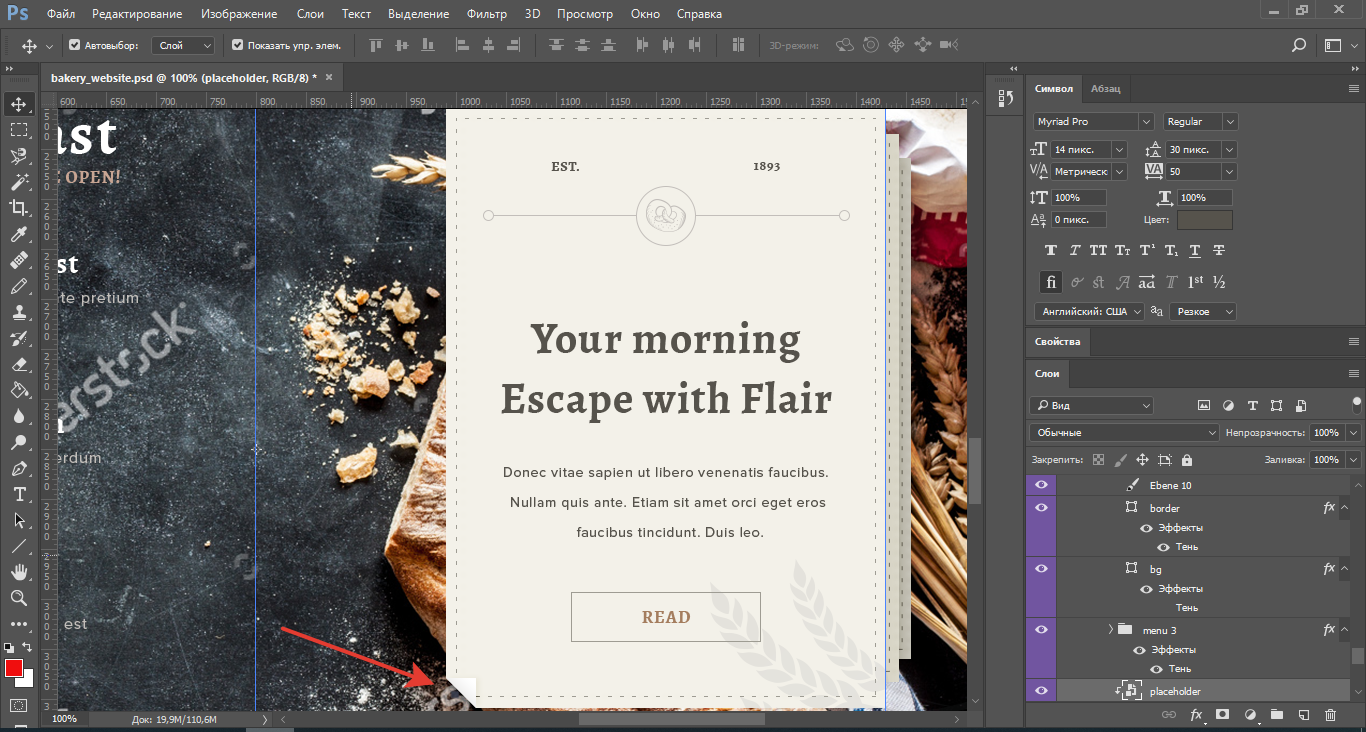Switch to the Абзац tab
Screen dimensions: 1366x732
click(1106, 88)
